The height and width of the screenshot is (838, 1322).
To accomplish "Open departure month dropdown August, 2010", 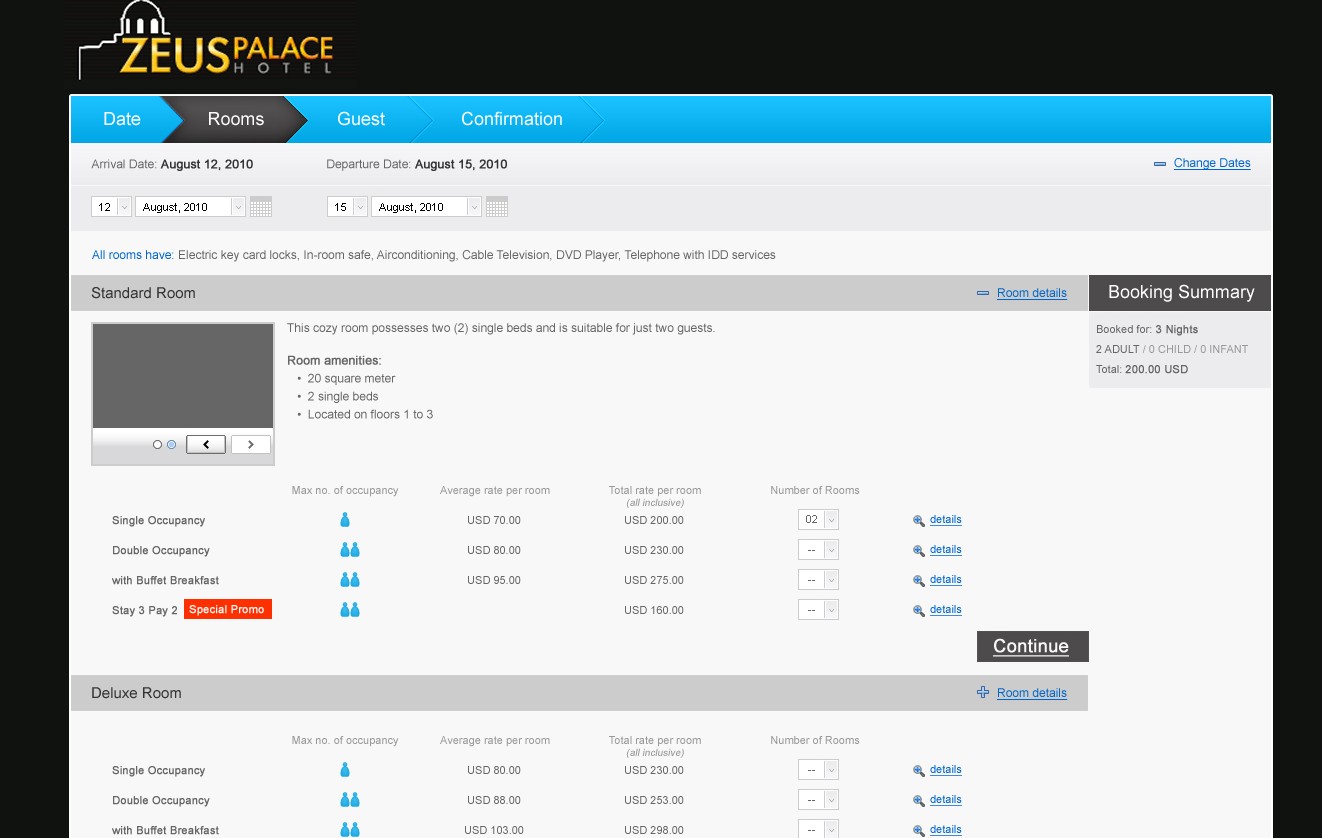I will click(427, 207).
